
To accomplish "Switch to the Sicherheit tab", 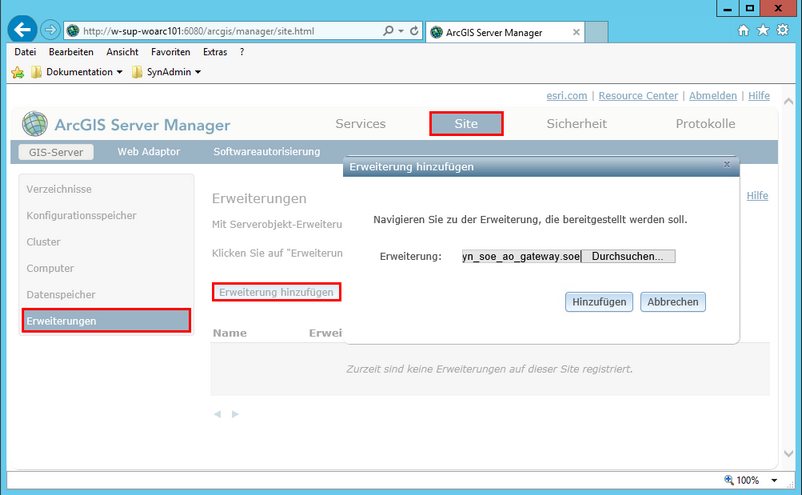I will (x=576, y=124).
